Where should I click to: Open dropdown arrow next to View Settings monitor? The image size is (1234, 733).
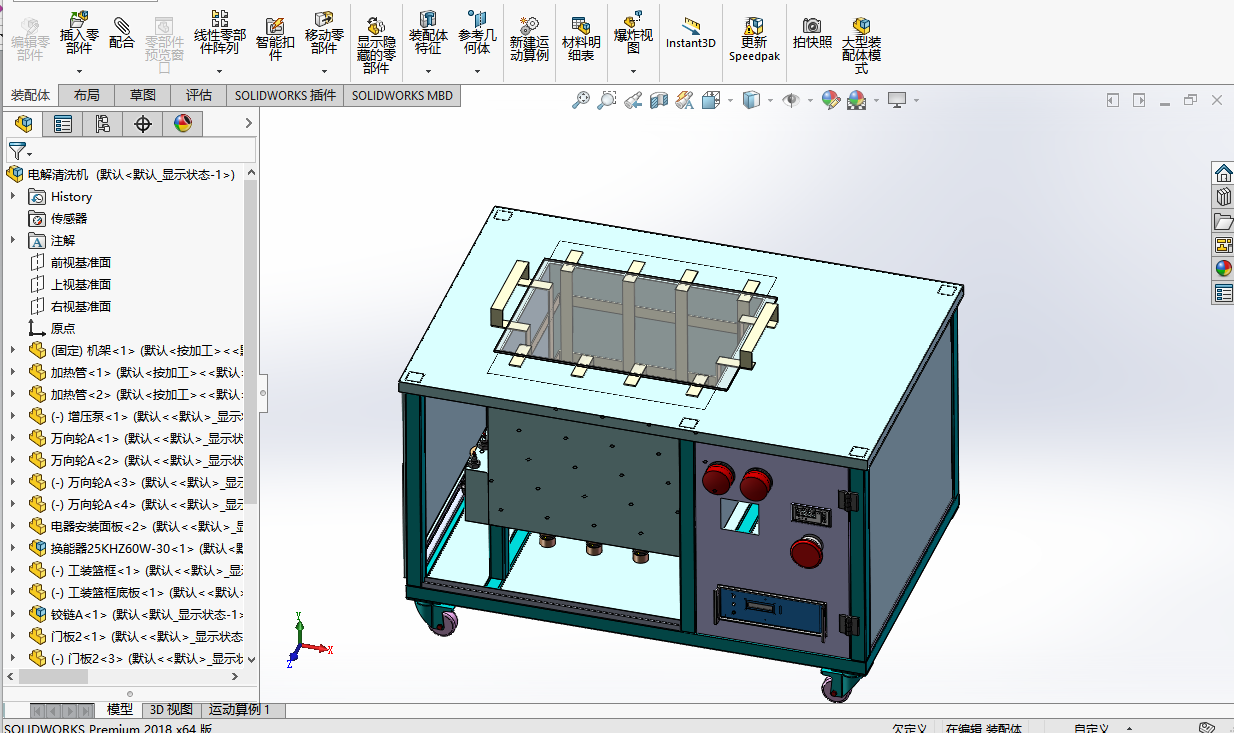click(x=916, y=101)
